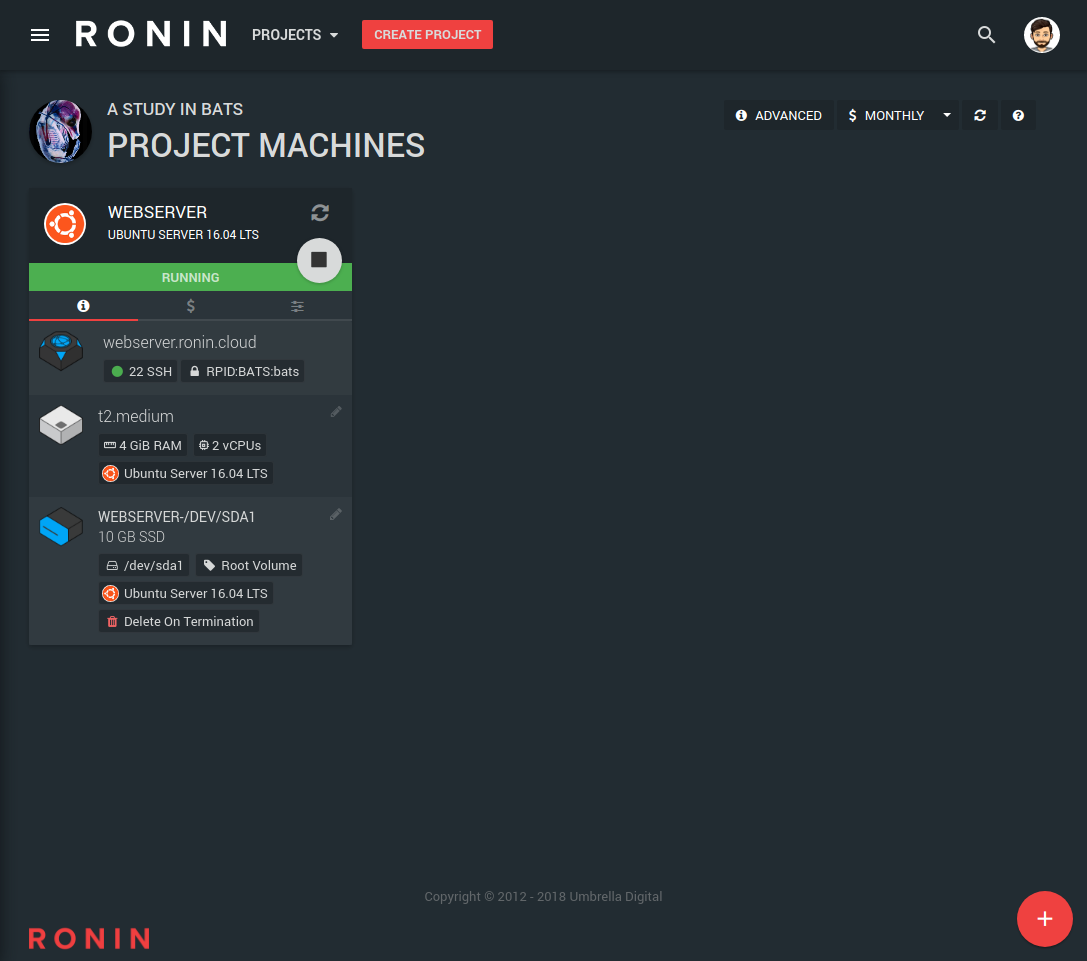Stop the running WEBSERVER machine
1087x961 pixels.
tap(319, 260)
